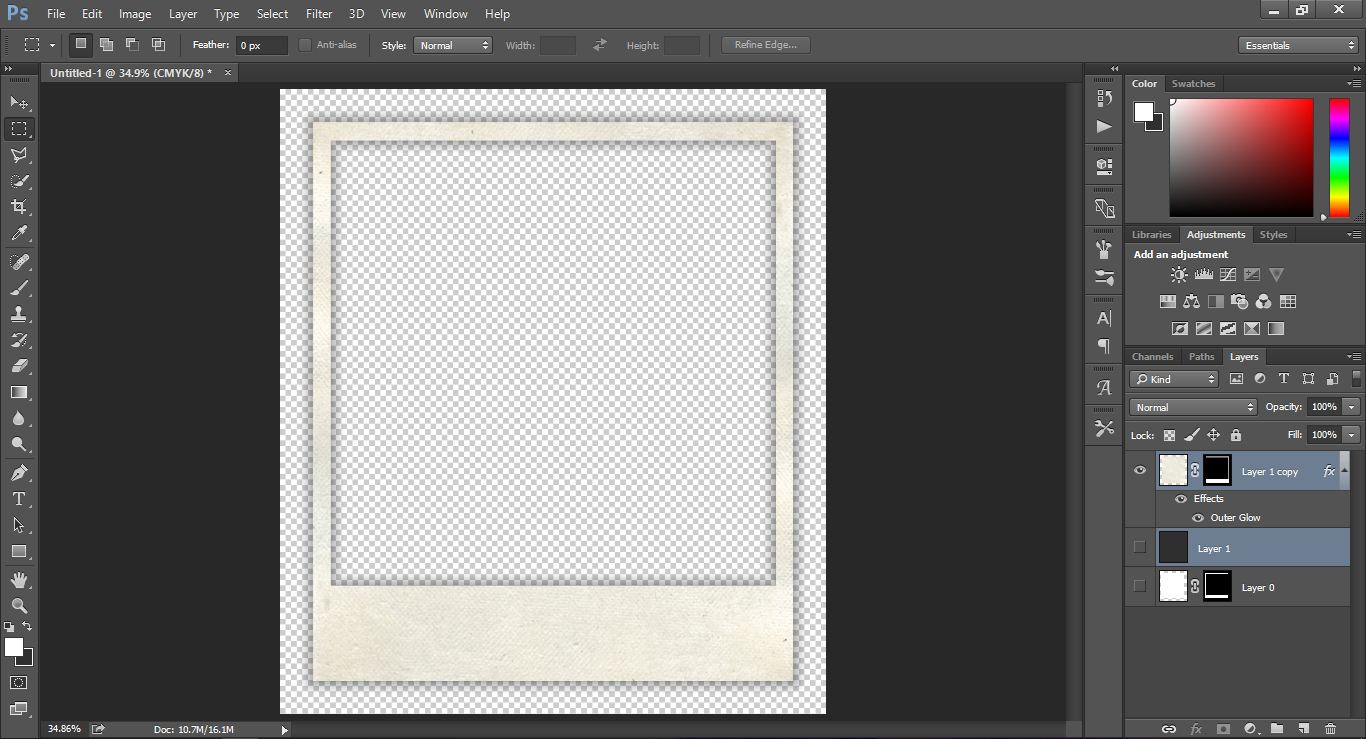The height and width of the screenshot is (739, 1366).
Task: Create a new layer
Action: pyautogui.click(x=1303, y=729)
